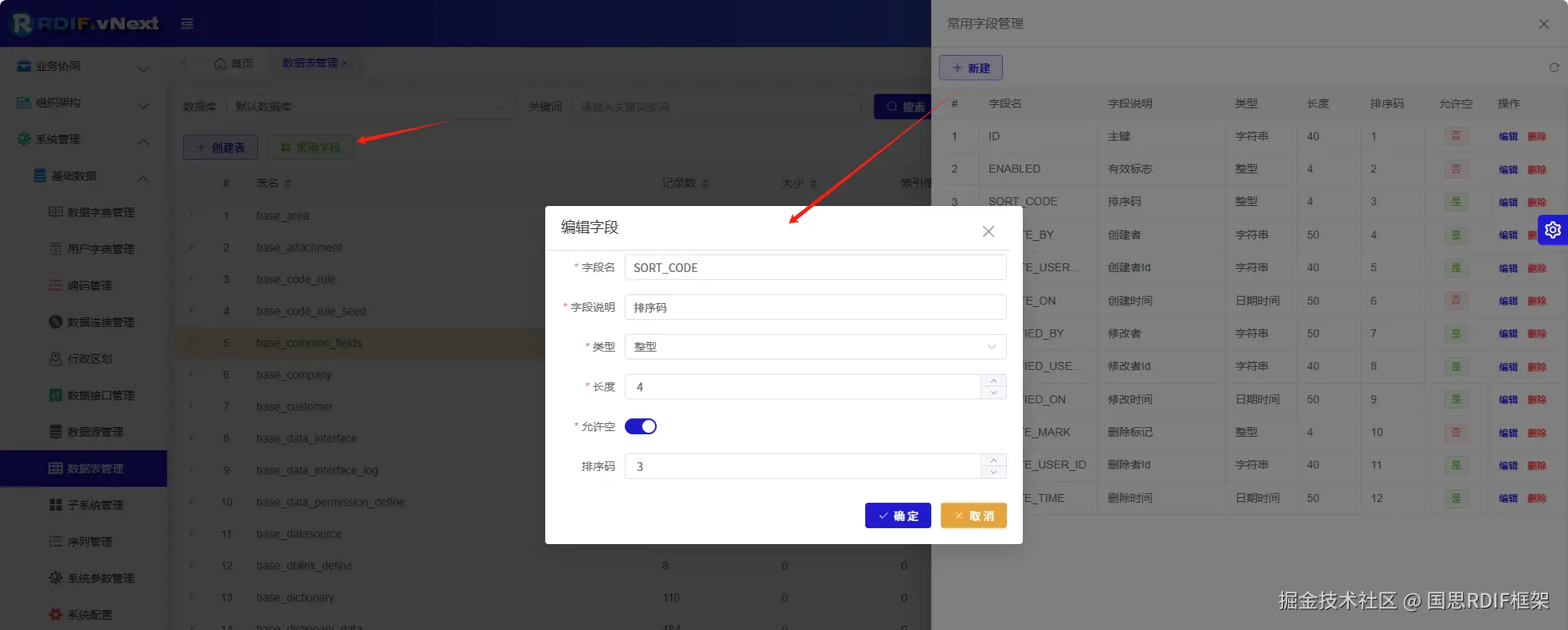Click 新建 button in 常用字段管理 panel
This screenshot has height=630, width=1568.
[970, 68]
